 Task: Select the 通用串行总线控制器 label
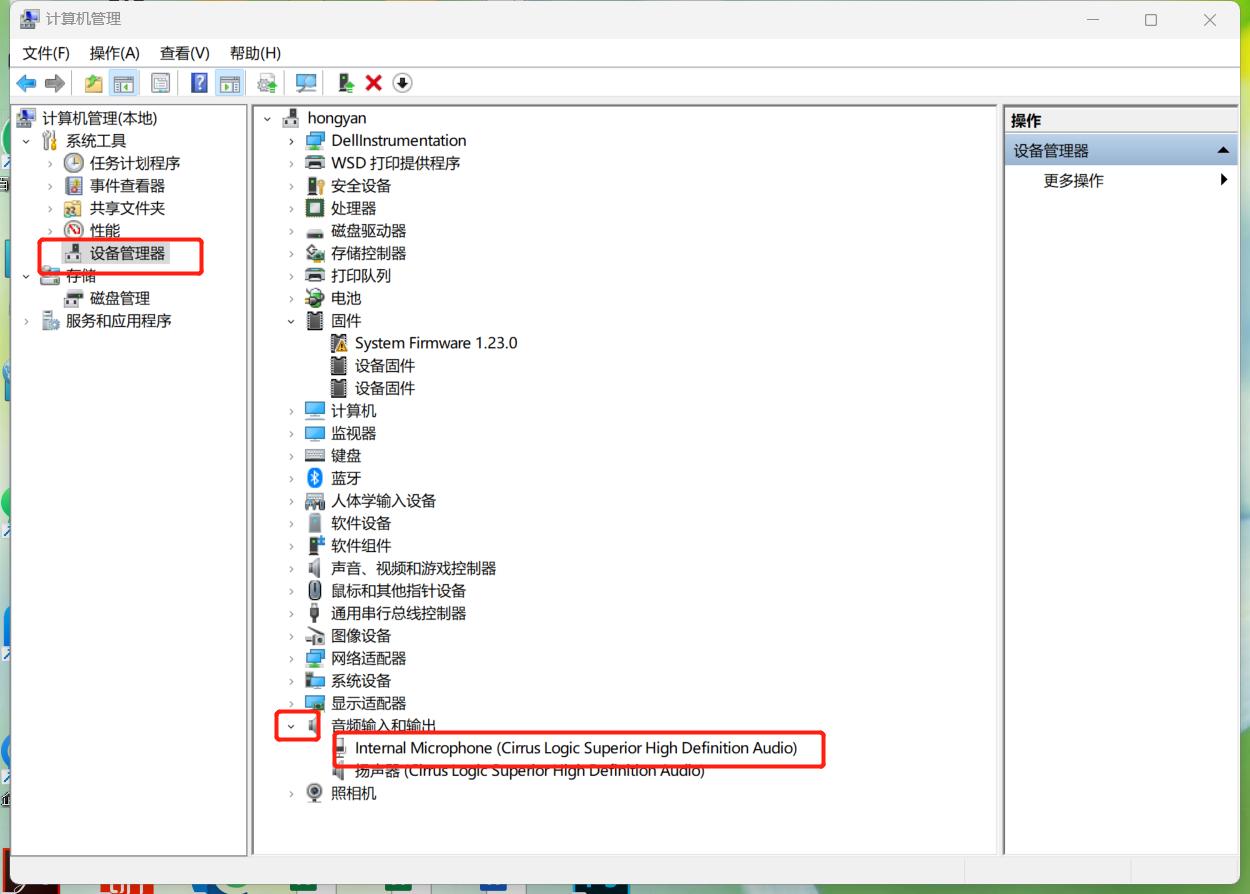coord(399,613)
